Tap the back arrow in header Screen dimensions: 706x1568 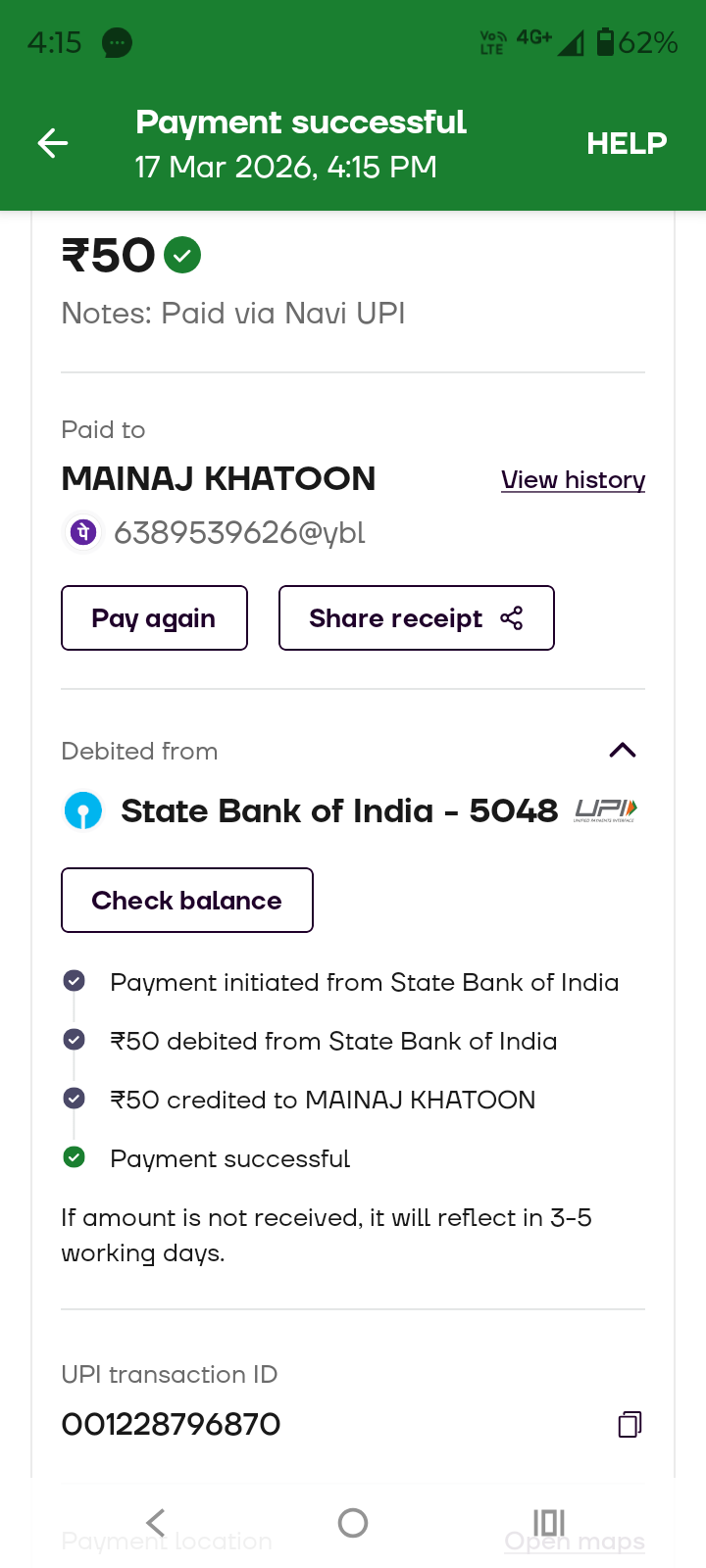click(53, 144)
